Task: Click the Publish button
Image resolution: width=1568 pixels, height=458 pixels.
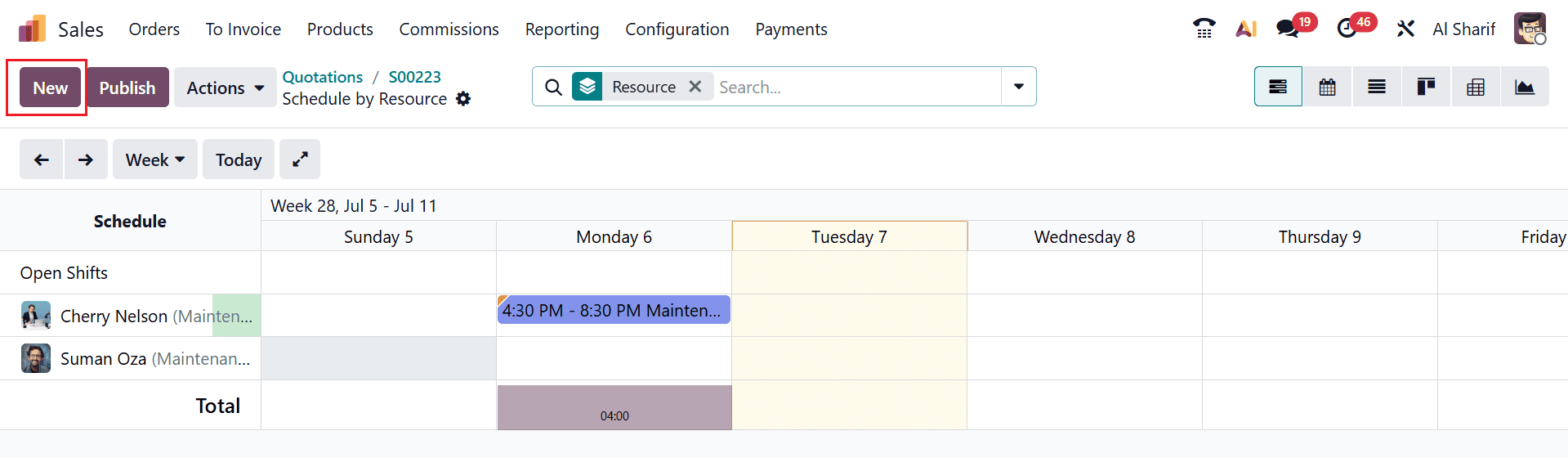Action: point(127,88)
